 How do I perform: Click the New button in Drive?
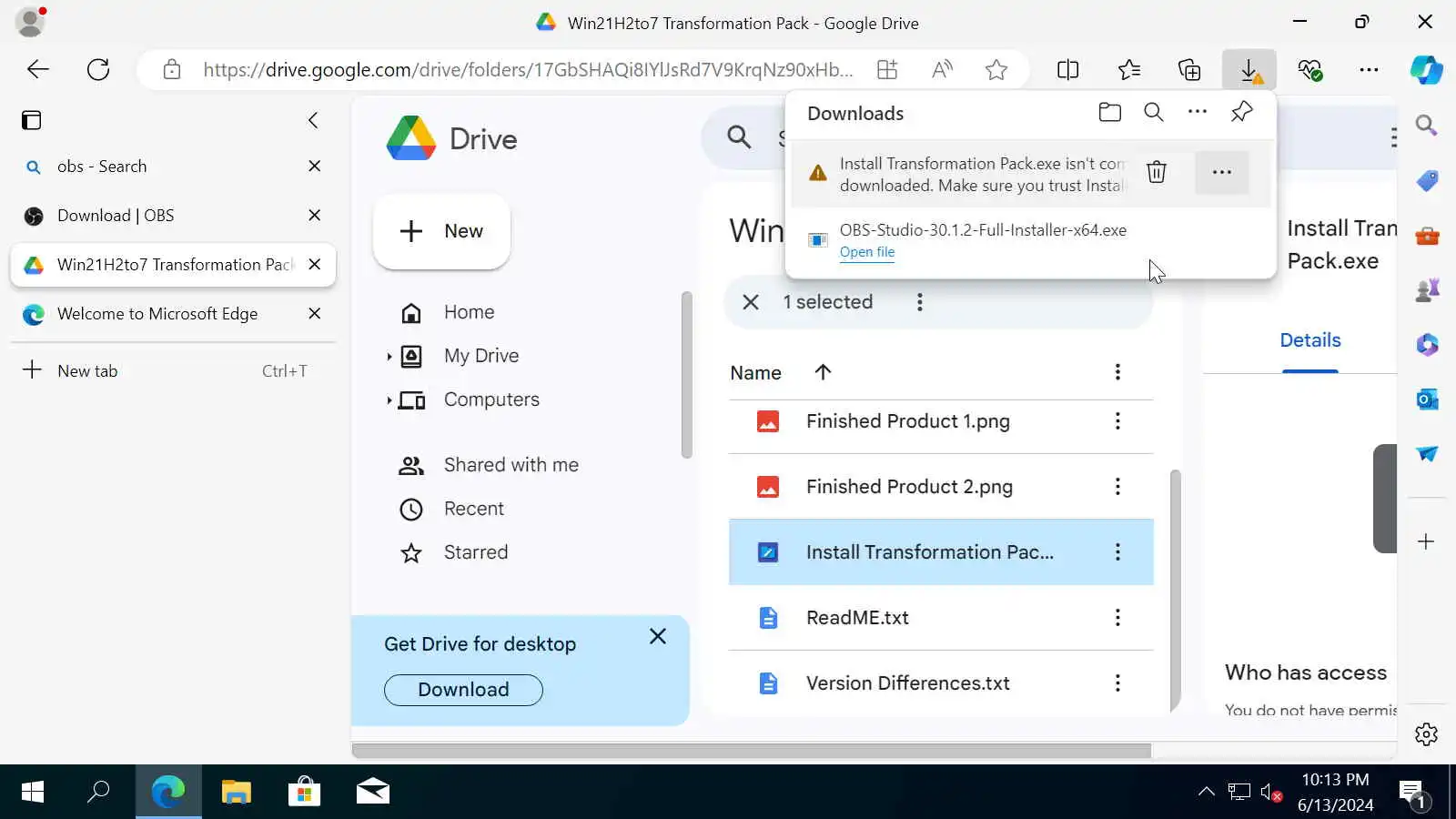click(x=441, y=231)
